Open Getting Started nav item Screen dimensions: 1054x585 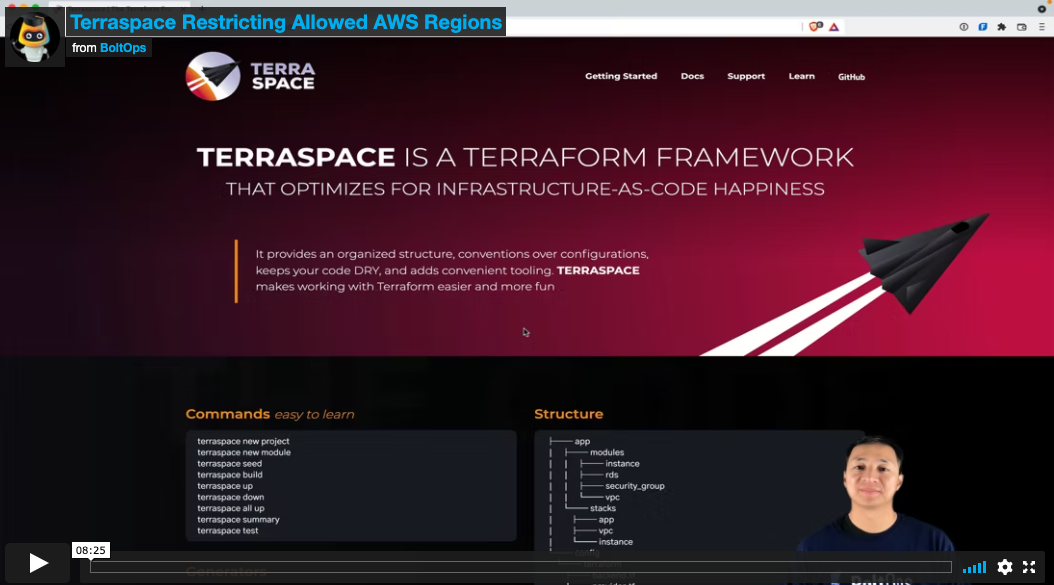pyautogui.click(x=620, y=76)
